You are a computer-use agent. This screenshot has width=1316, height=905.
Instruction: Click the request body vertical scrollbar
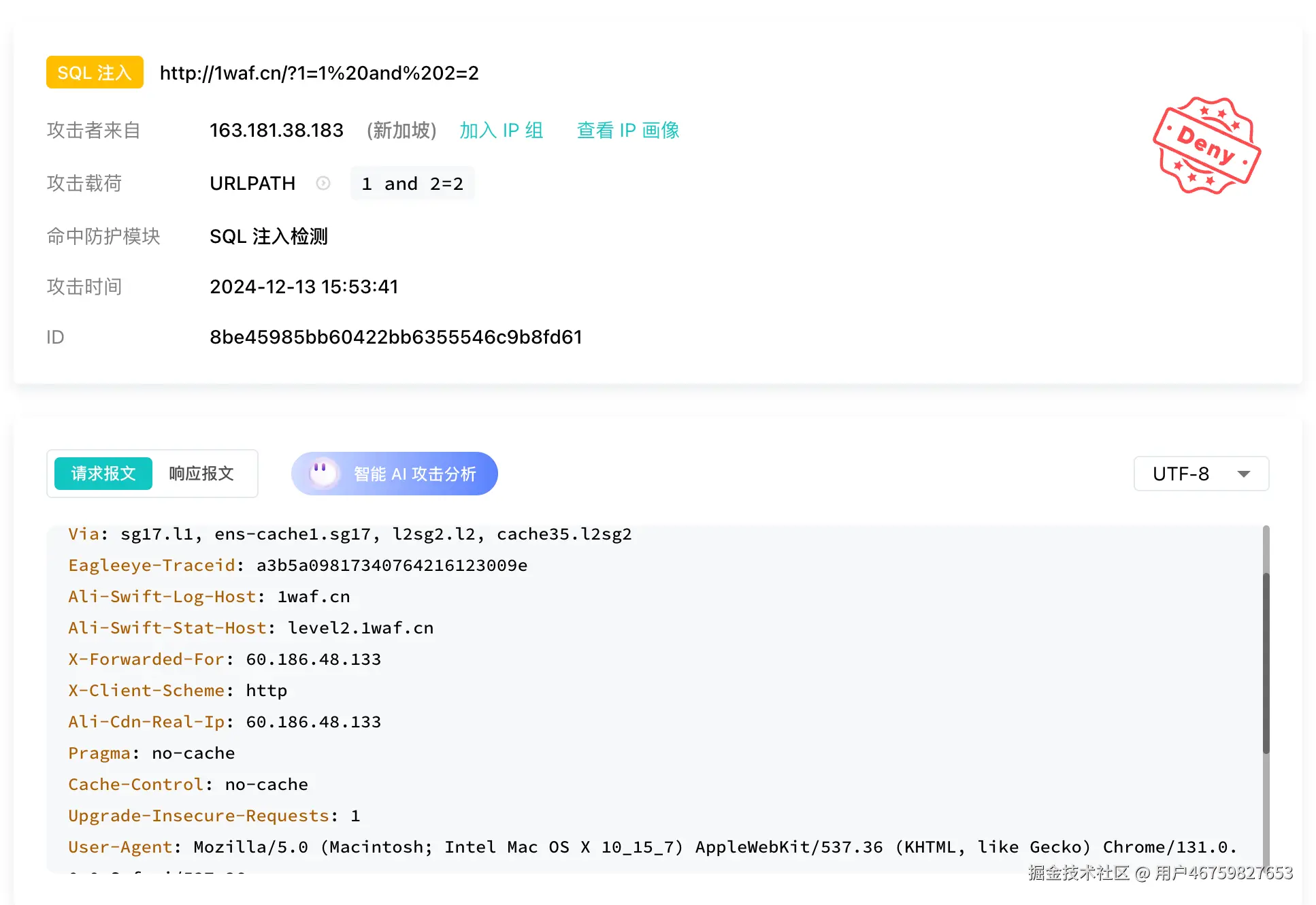coord(1266,663)
